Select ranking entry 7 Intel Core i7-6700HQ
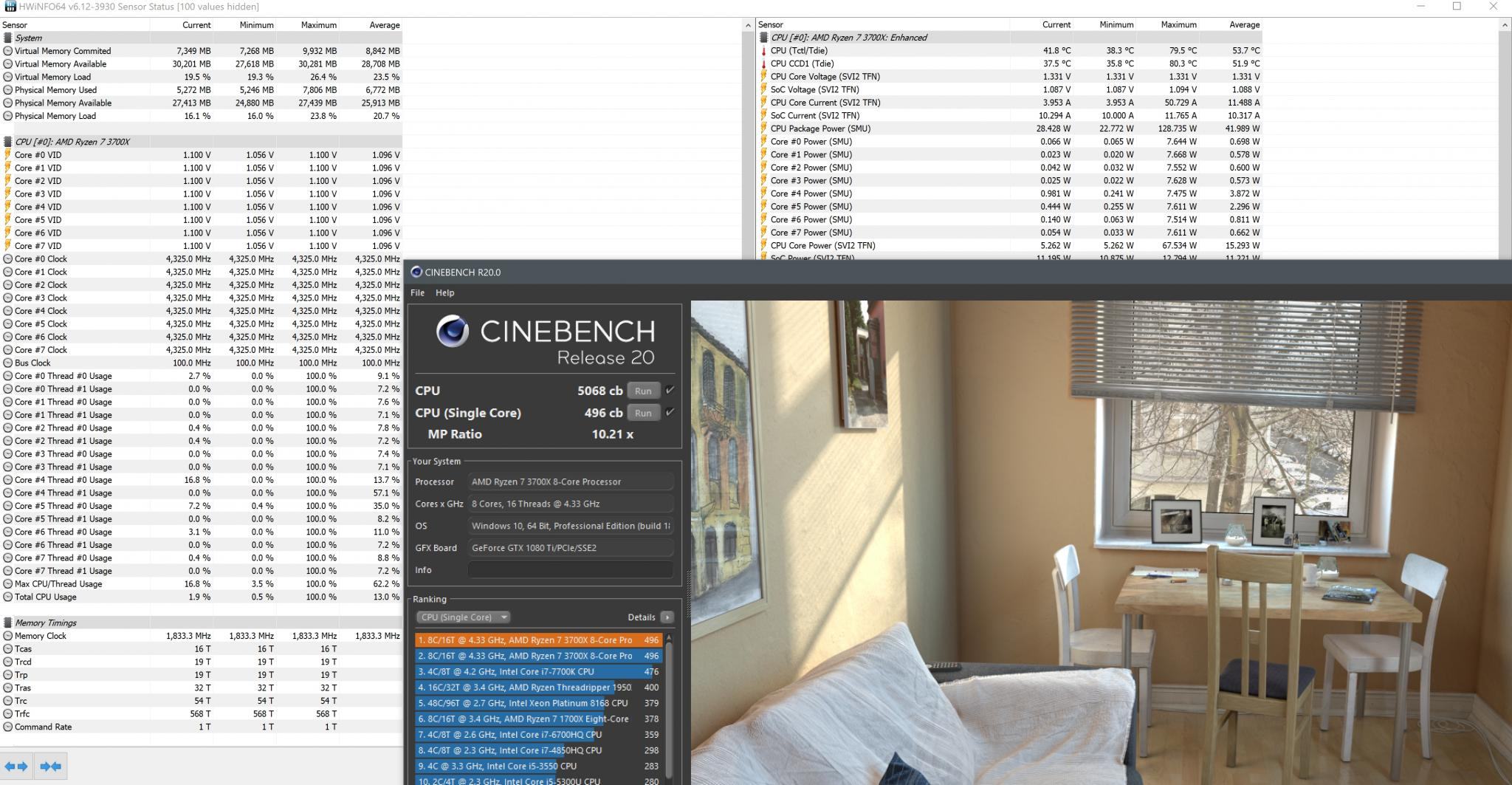This screenshot has width=1512, height=785. pos(538,735)
